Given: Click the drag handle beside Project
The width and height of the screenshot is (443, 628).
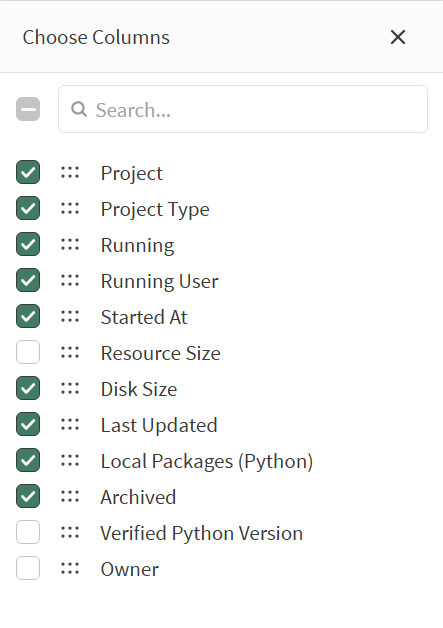Looking at the screenshot, I should [70, 172].
